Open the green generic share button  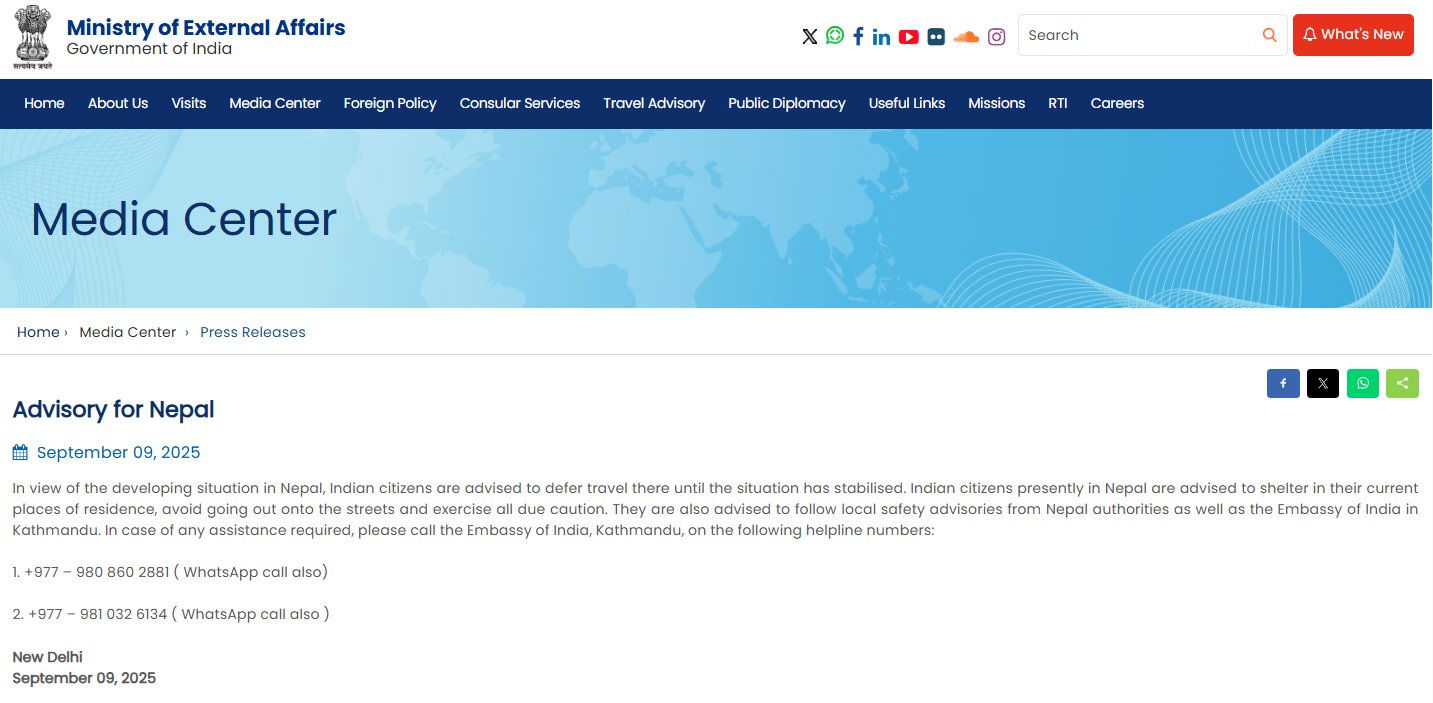pos(1402,383)
